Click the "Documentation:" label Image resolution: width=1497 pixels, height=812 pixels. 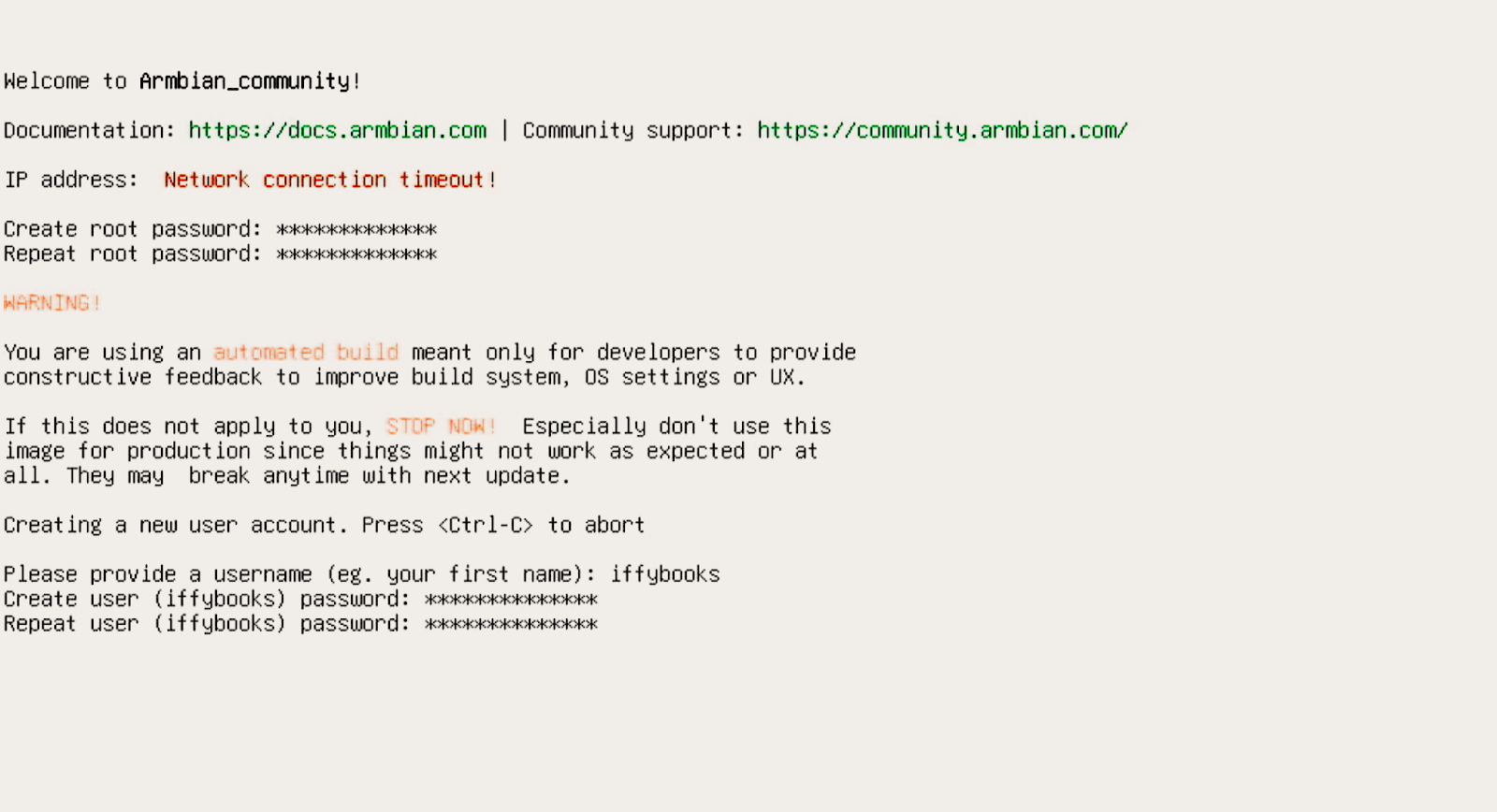89,130
